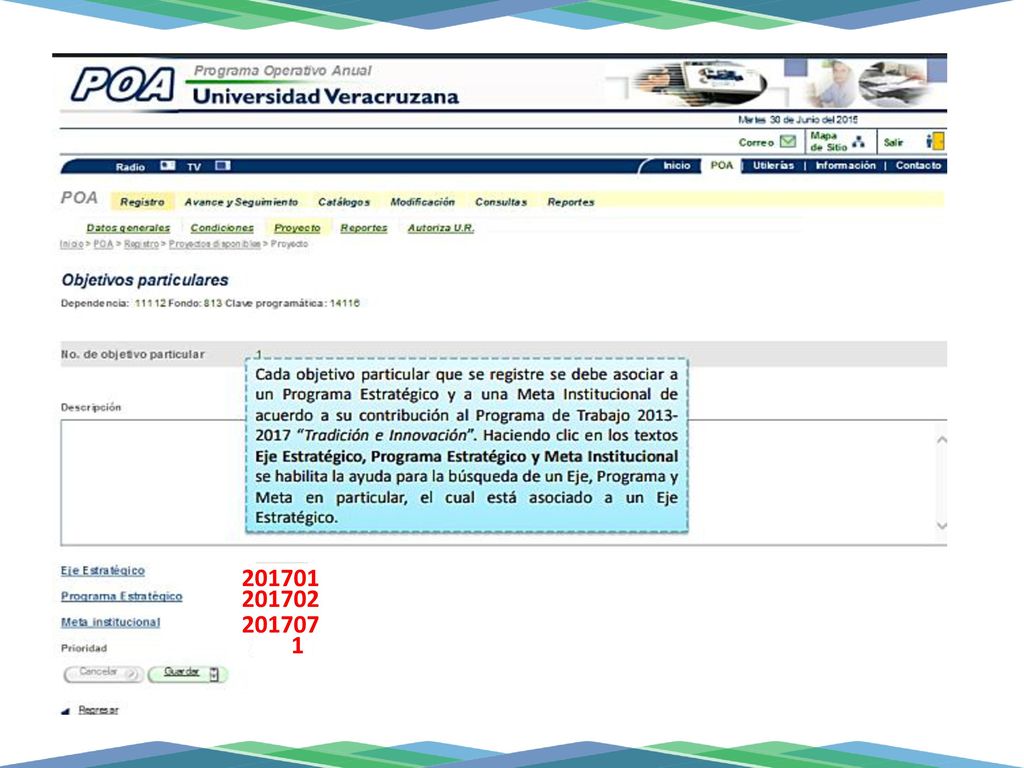Open the Información navigation item
The width and height of the screenshot is (1024, 768).
pyautogui.click(x=845, y=166)
